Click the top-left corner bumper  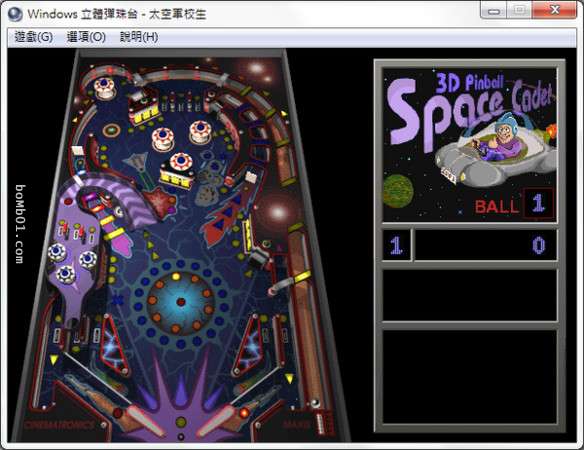(x=105, y=88)
